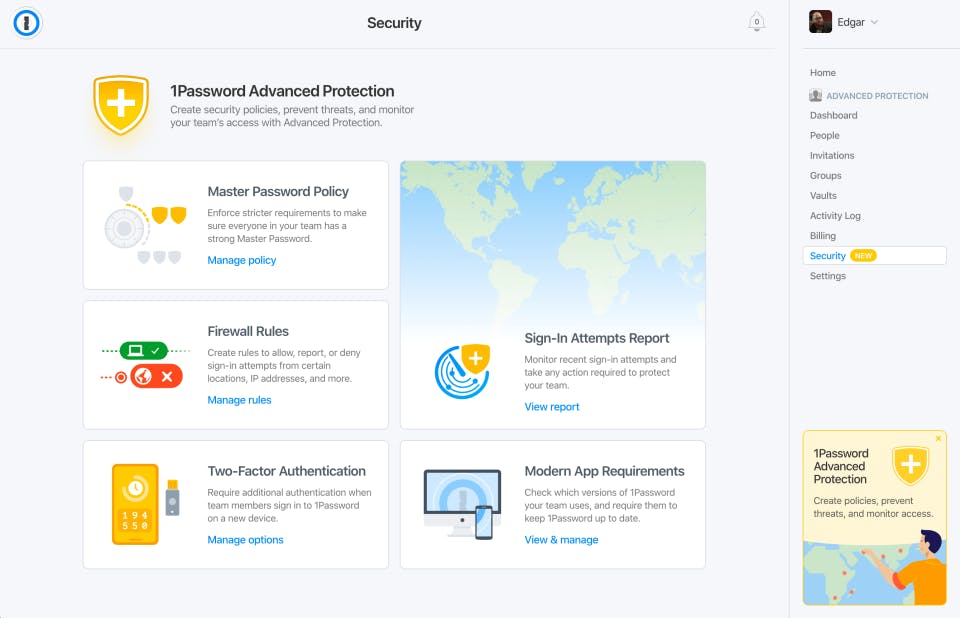
Task: Click the Sign-In Attempts shield icon
Action: click(x=461, y=369)
